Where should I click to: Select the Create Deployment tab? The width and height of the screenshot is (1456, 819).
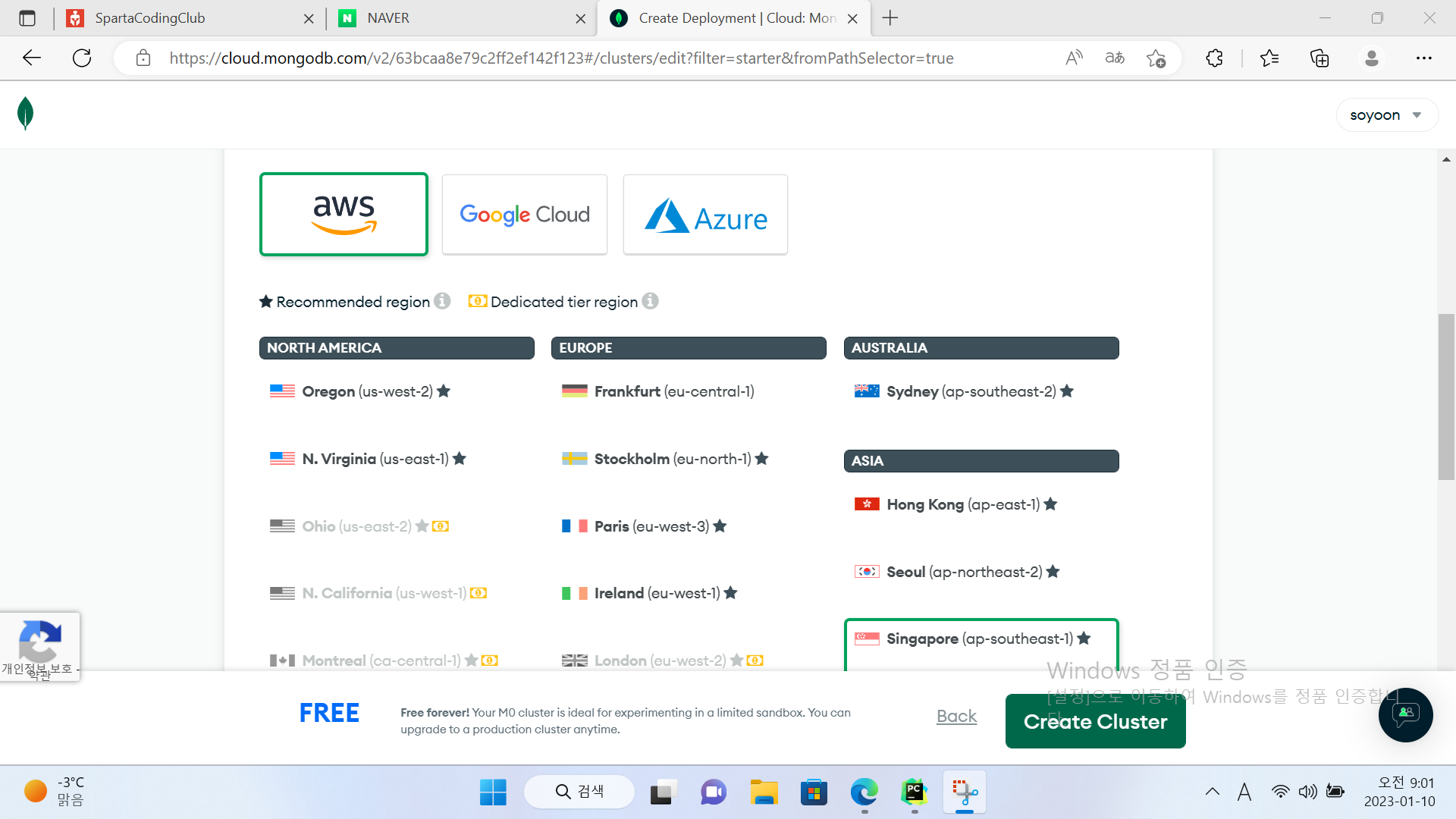coord(734,18)
